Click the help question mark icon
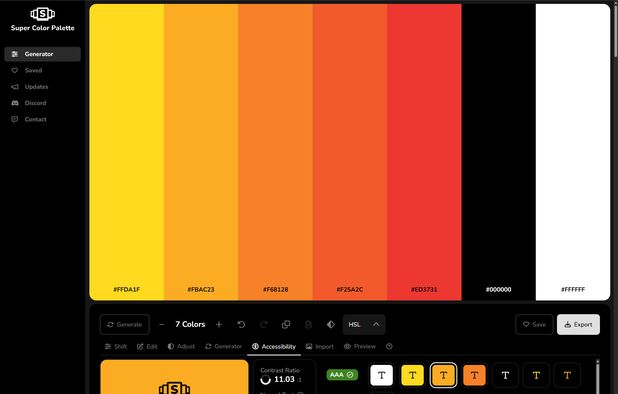Viewport: 618px width, 394px height. 389,347
